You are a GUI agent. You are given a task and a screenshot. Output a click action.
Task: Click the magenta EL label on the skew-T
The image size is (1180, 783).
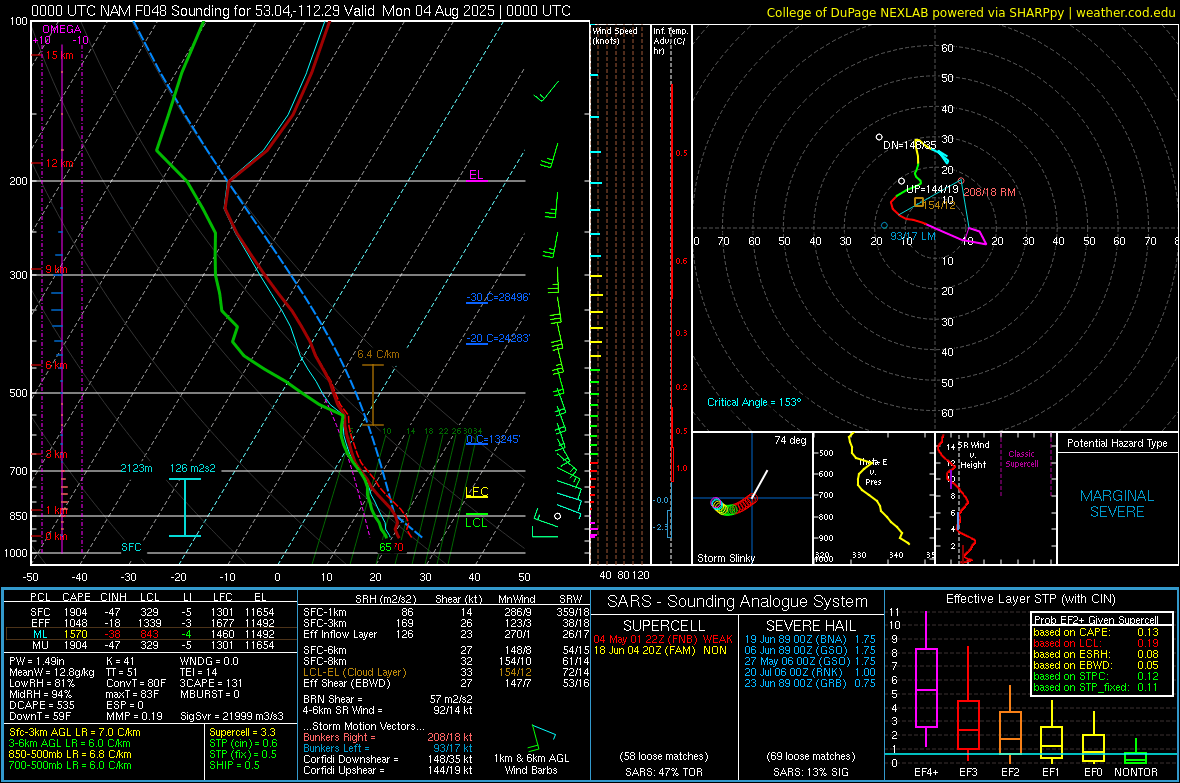476,175
